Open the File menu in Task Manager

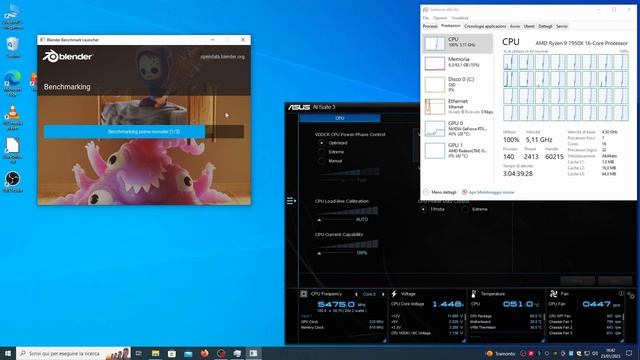[x=425, y=18]
